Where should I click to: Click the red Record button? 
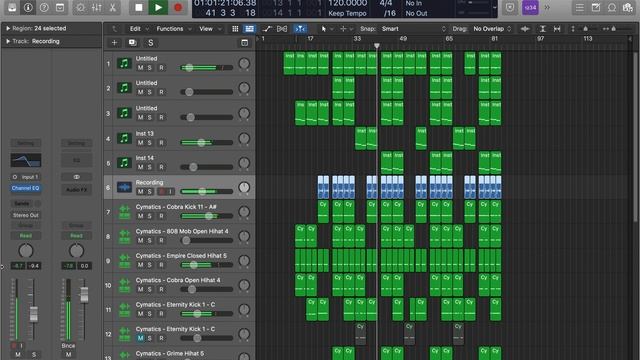click(x=178, y=7)
